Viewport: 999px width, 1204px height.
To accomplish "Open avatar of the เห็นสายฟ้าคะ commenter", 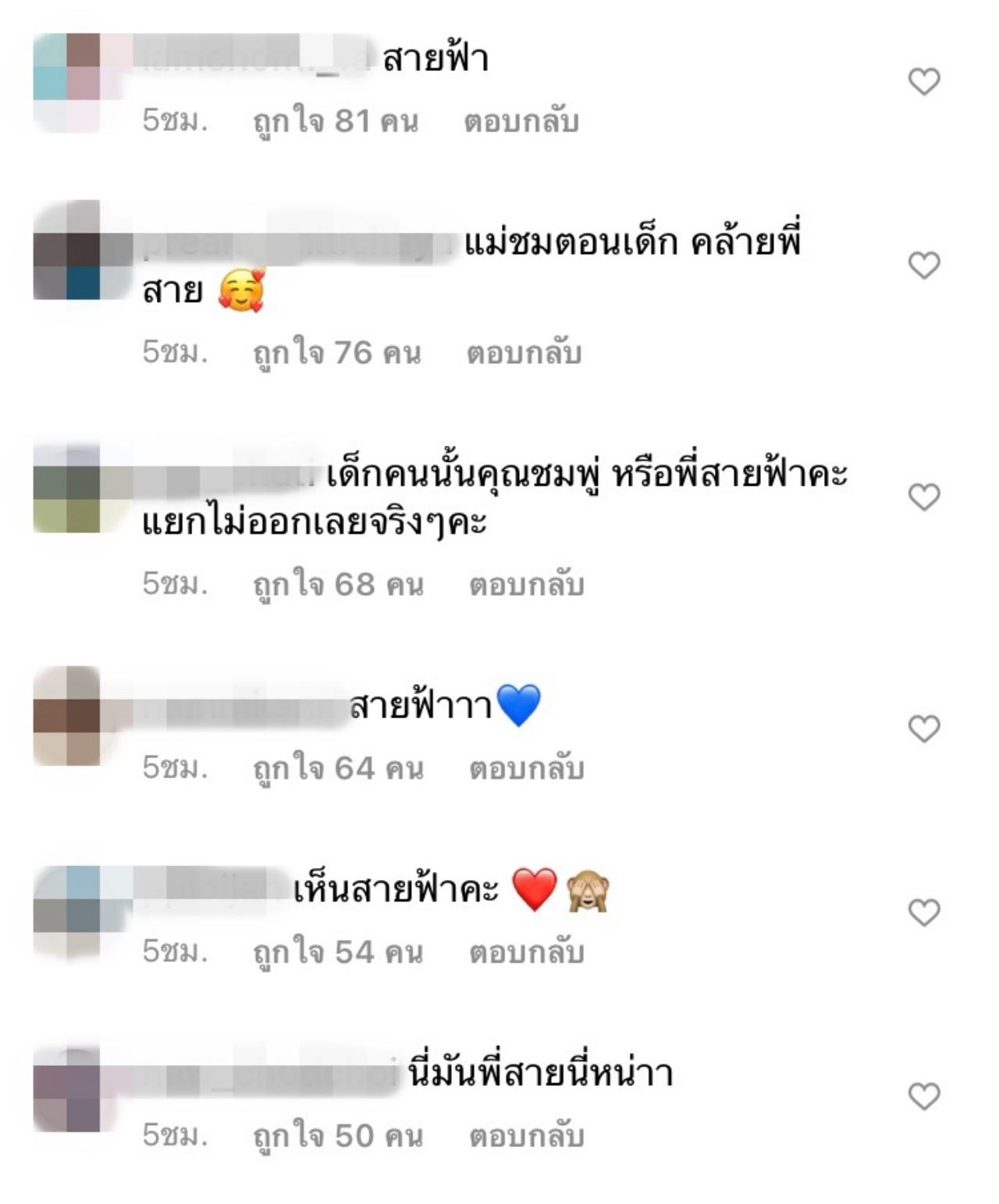I will coord(68,914).
